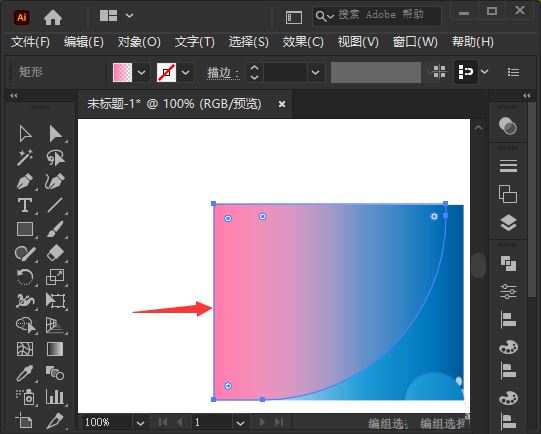Image resolution: width=541 pixels, height=434 pixels.
Task: Open the 窗口(W) menu
Action: (415, 42)
